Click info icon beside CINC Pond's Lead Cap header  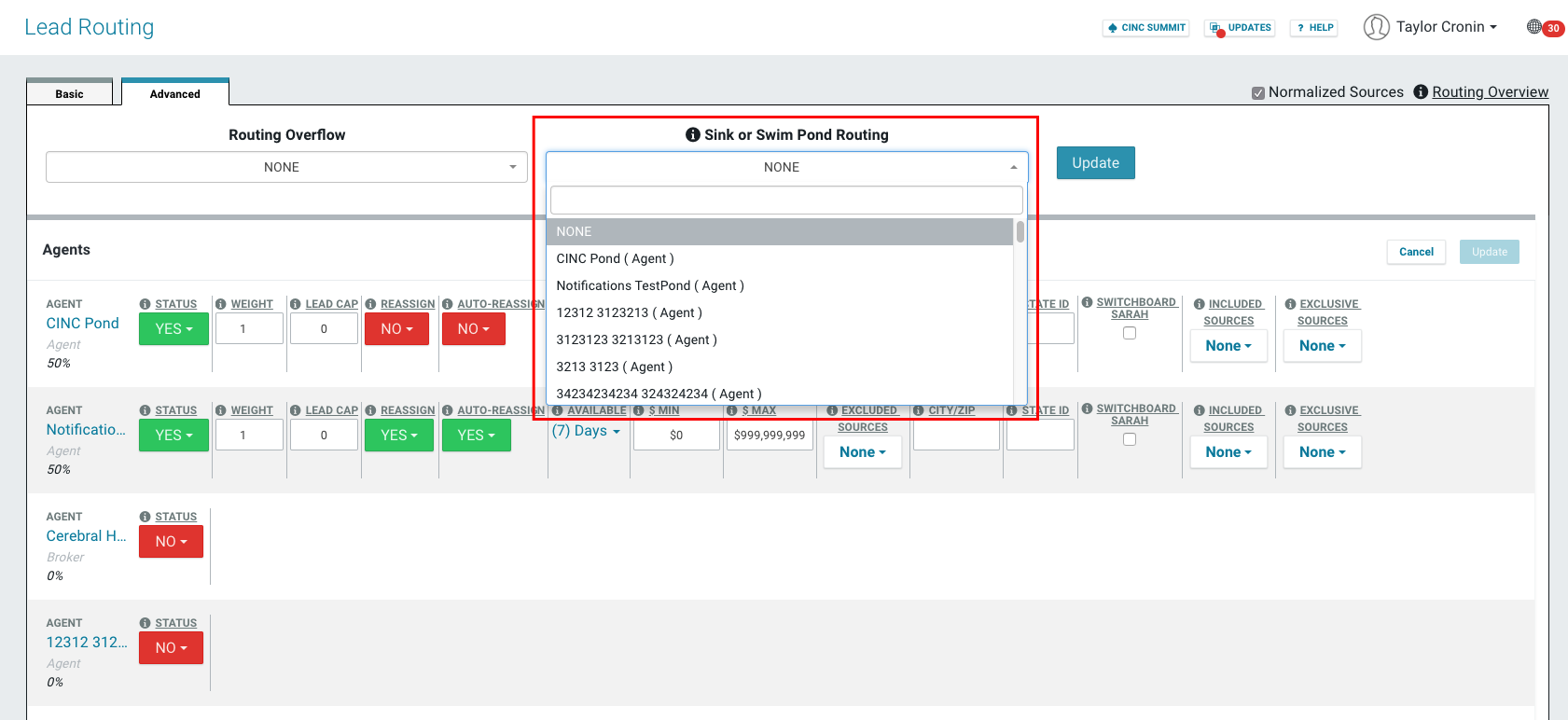295,304
